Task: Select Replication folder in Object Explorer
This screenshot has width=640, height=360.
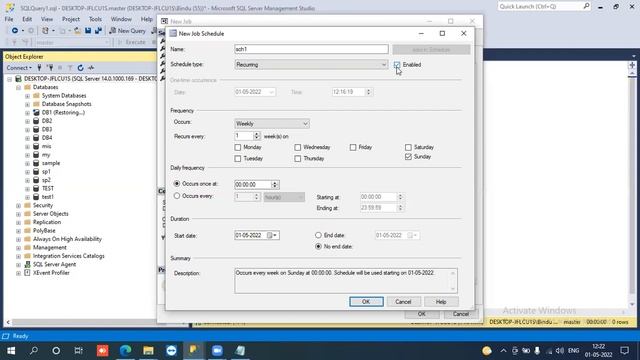Action: tap(47, 222)
